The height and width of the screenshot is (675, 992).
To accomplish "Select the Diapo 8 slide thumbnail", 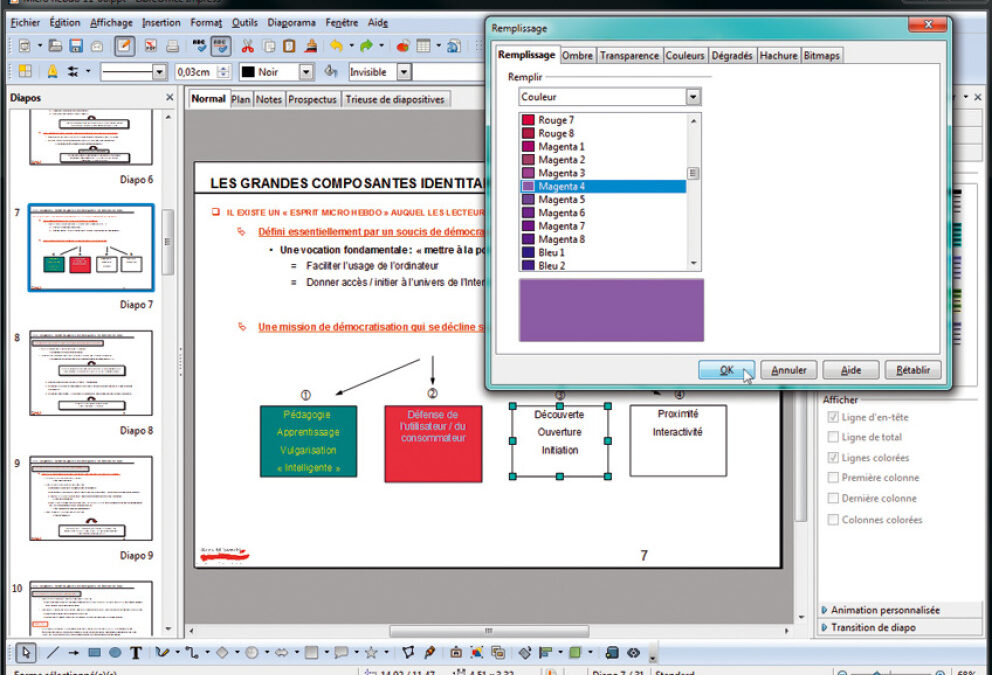I will (x=91, y=373).
